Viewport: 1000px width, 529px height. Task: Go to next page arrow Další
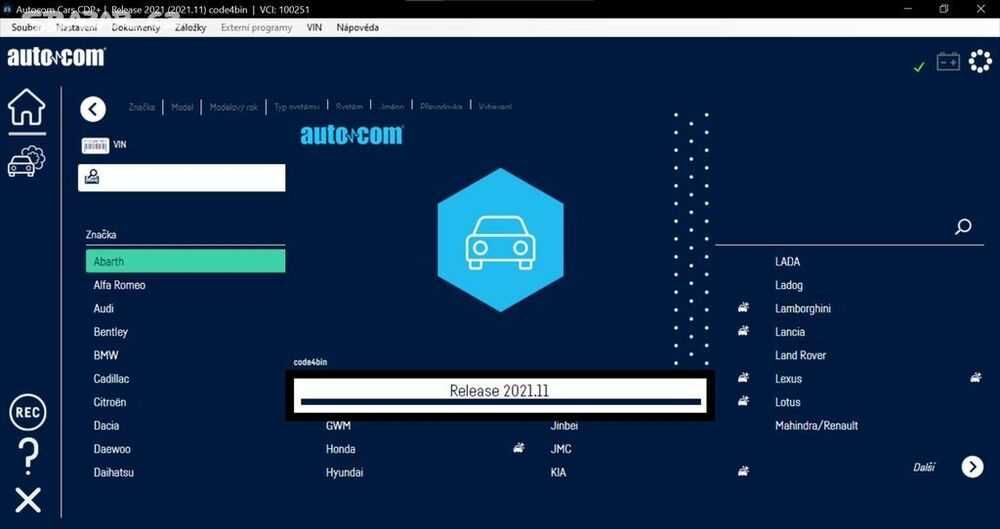[973, 467]
